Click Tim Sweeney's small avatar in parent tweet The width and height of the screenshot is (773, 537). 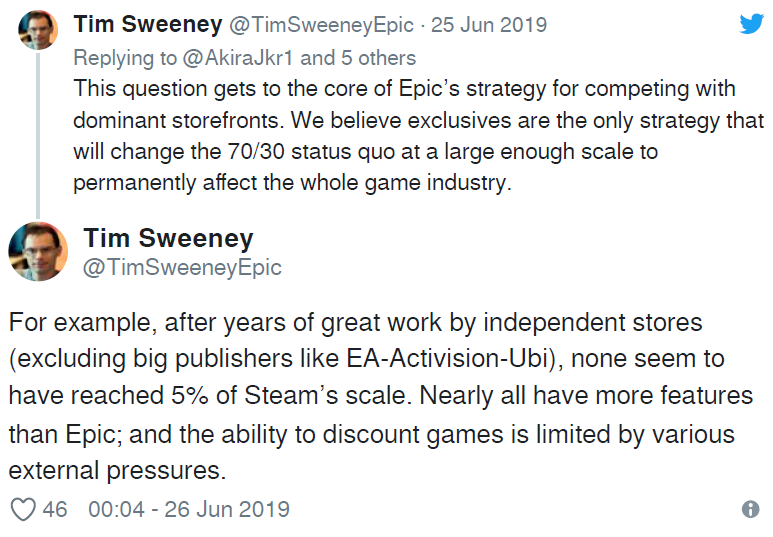tap(38, 30)
